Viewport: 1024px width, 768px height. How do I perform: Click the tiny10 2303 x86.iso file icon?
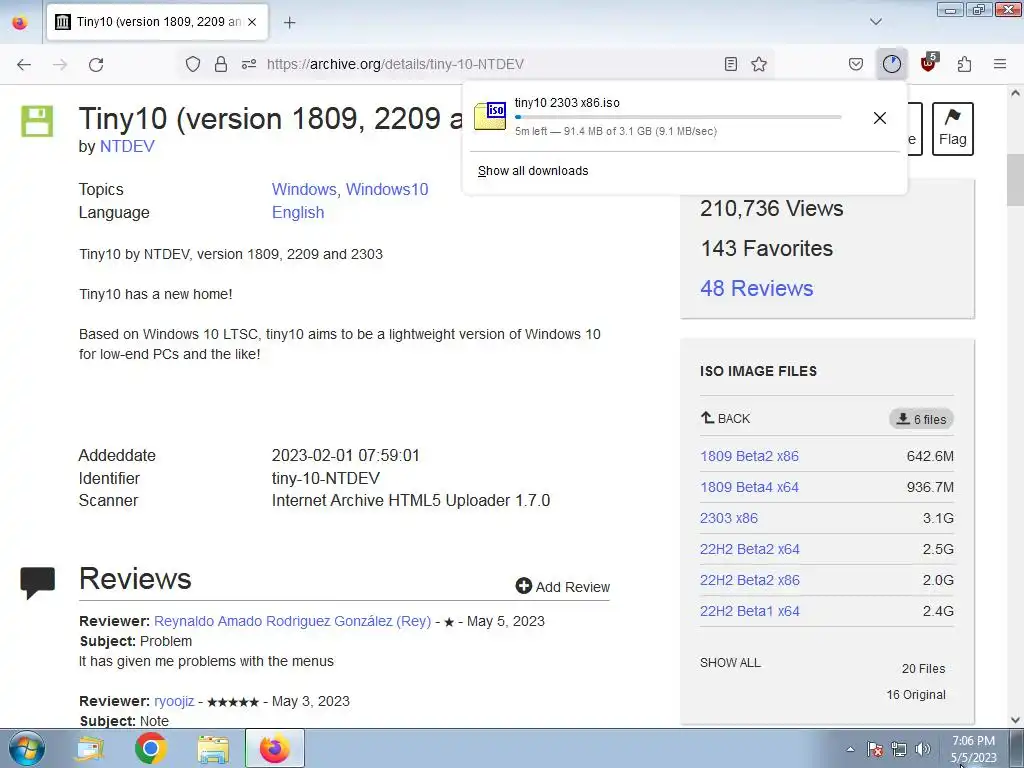coord(490,116)
